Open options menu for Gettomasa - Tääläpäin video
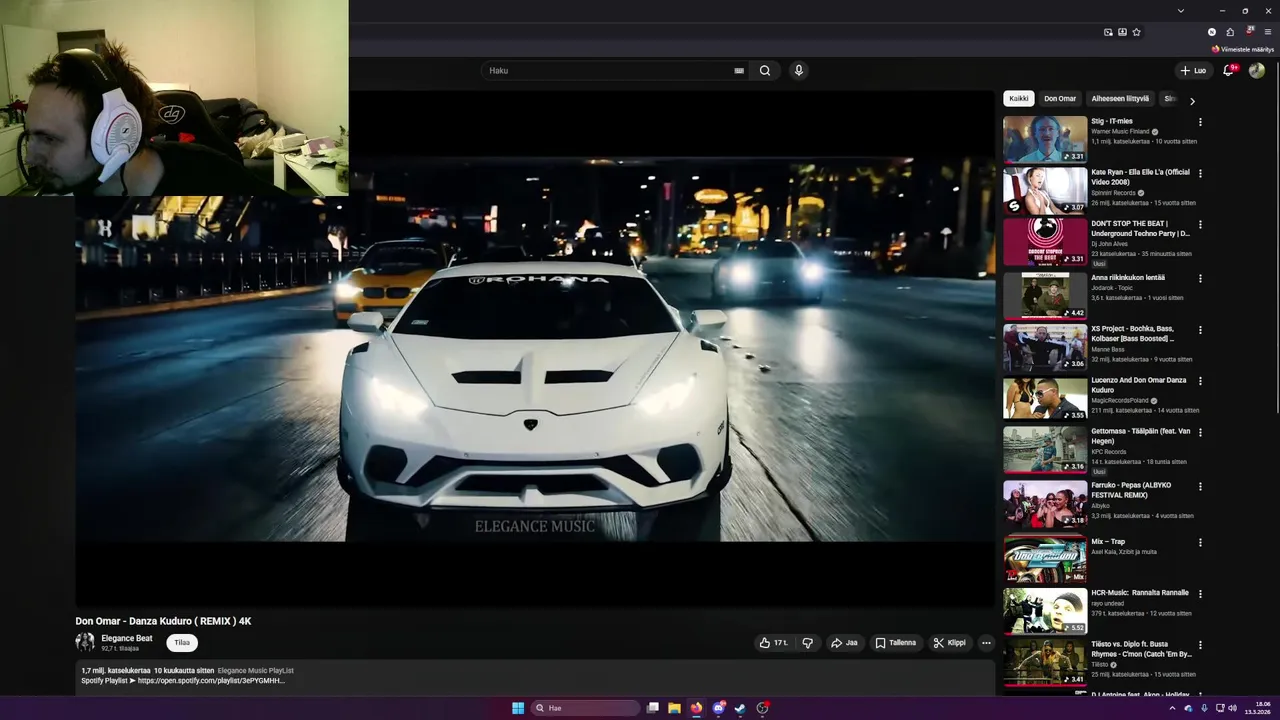The height and width of the screenshot is (720, 1280). (1200, 432)
